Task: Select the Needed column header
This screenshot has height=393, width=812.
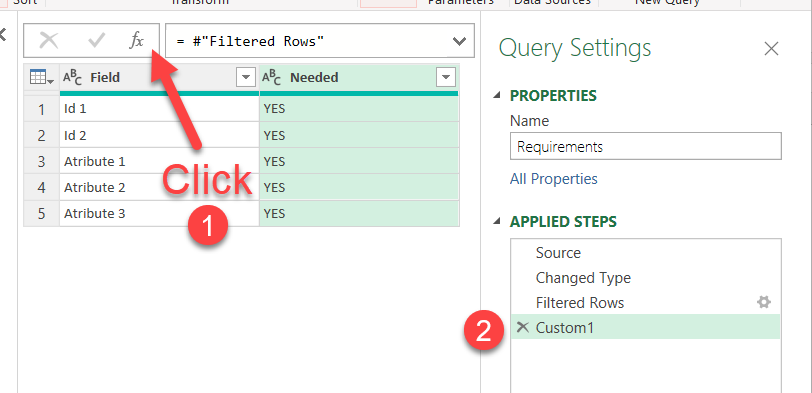Action: pos(359,78)
